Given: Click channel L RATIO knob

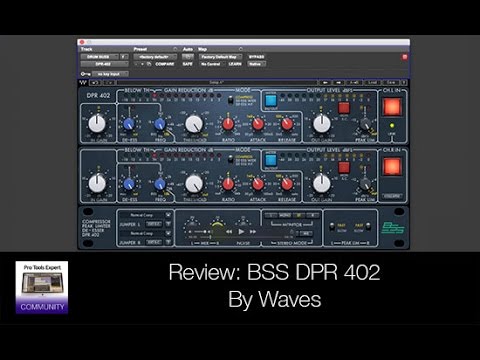Looking at the screenshot, I should [228, 124].
